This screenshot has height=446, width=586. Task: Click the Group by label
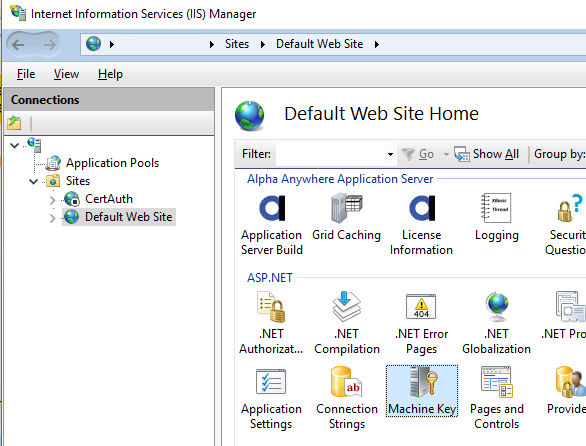(559, 154)
